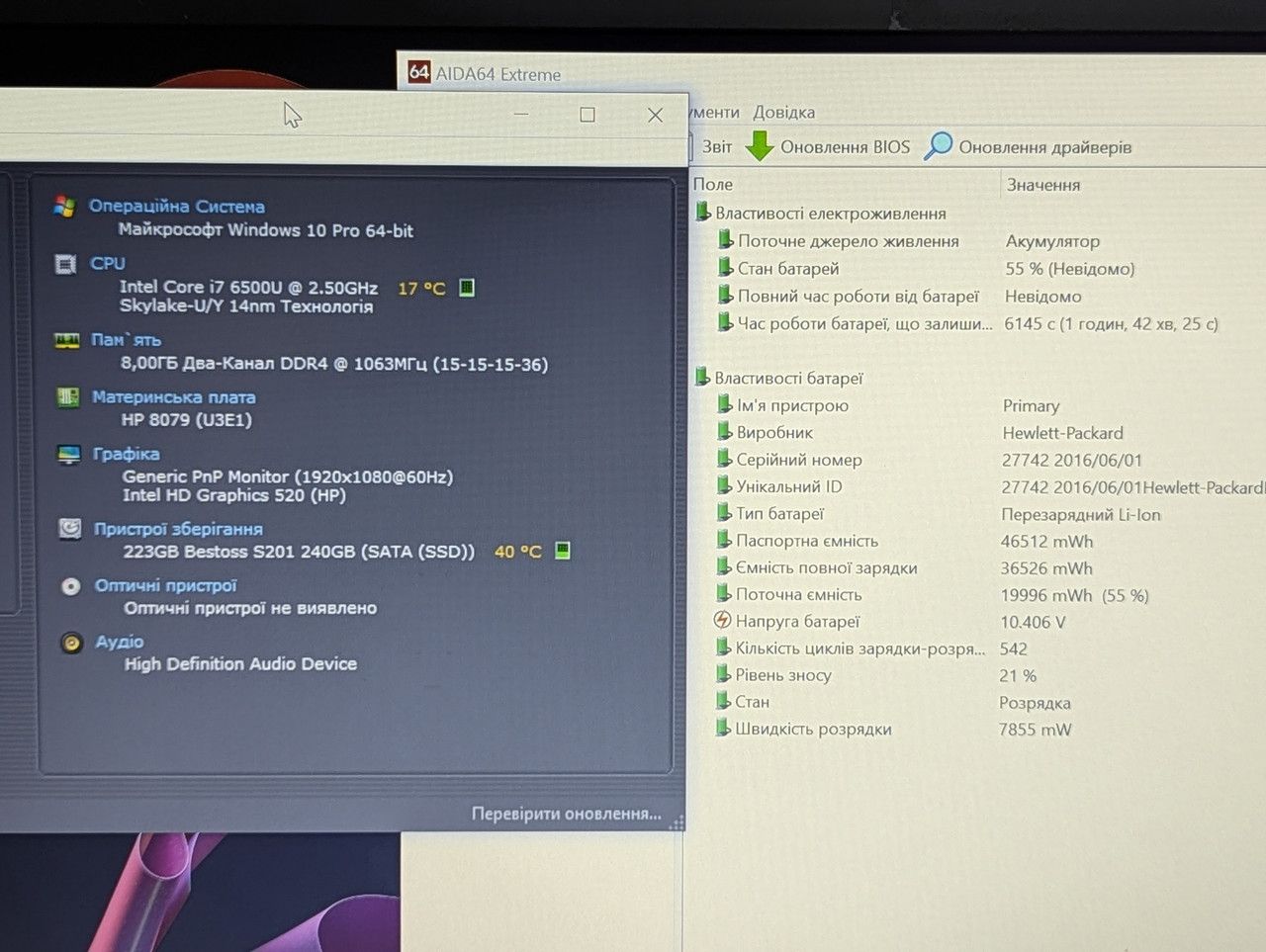
Task: Click the value 6145 с (1 годин, 42 хв, 25 с)
Action: [1111, 324]
